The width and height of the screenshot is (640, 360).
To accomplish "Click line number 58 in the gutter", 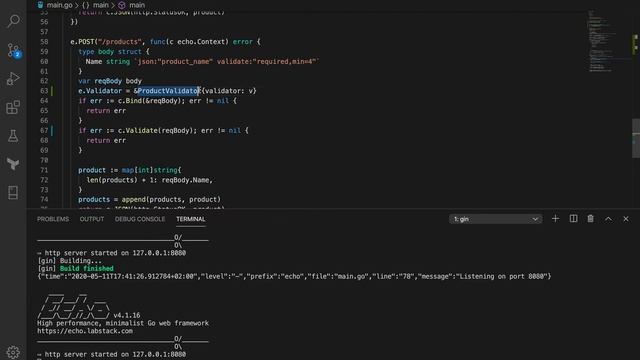I will 44,42.
